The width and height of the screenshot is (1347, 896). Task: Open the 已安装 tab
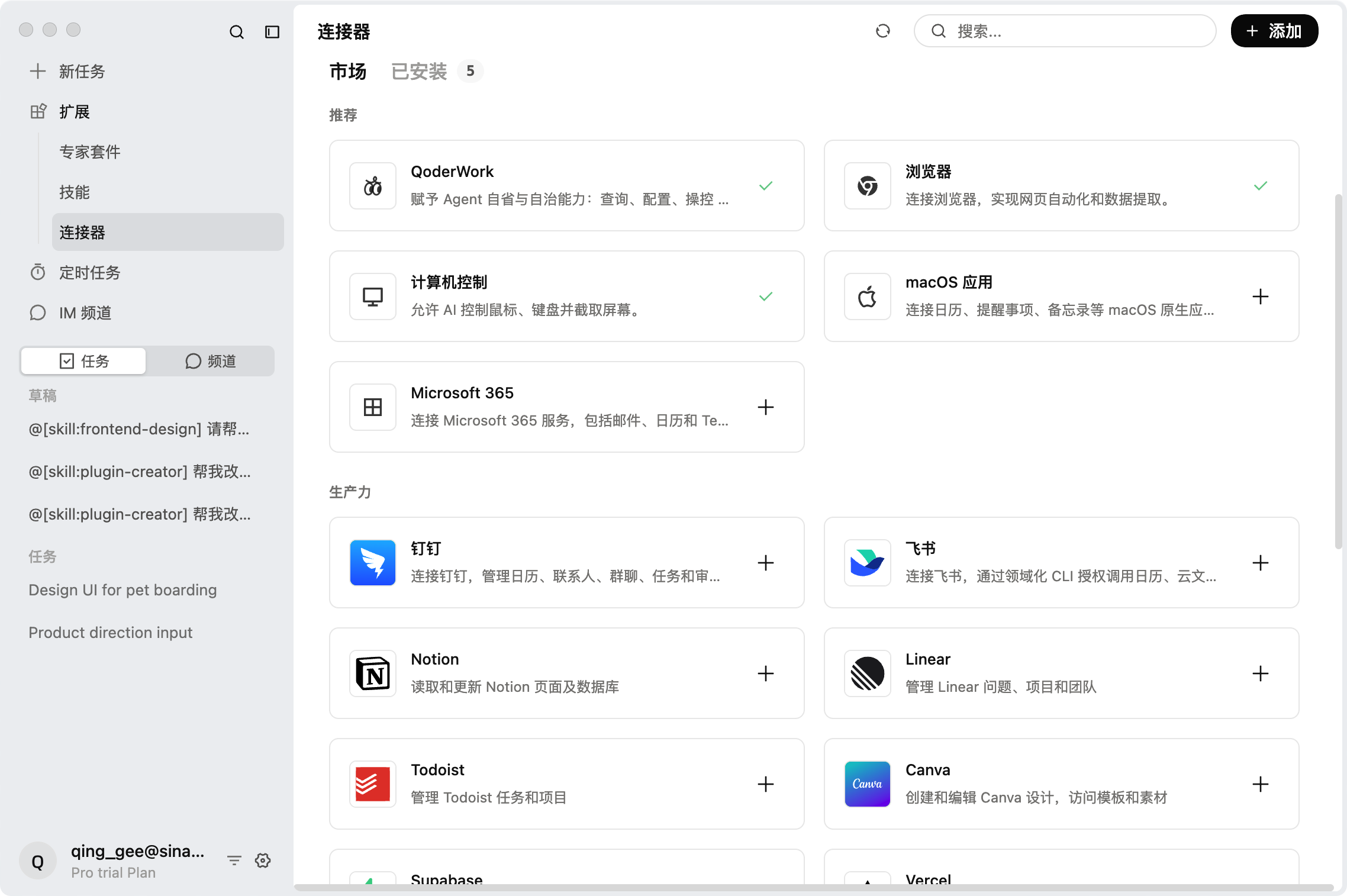pos(419,72)
